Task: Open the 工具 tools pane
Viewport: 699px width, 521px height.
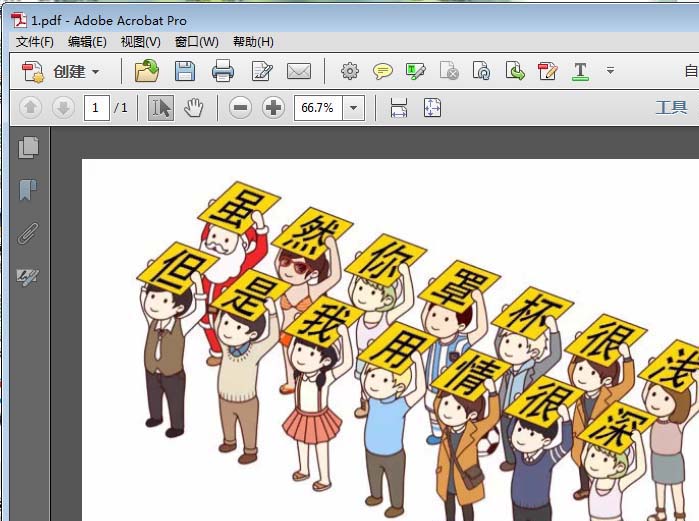Action: tap(671, 108)
